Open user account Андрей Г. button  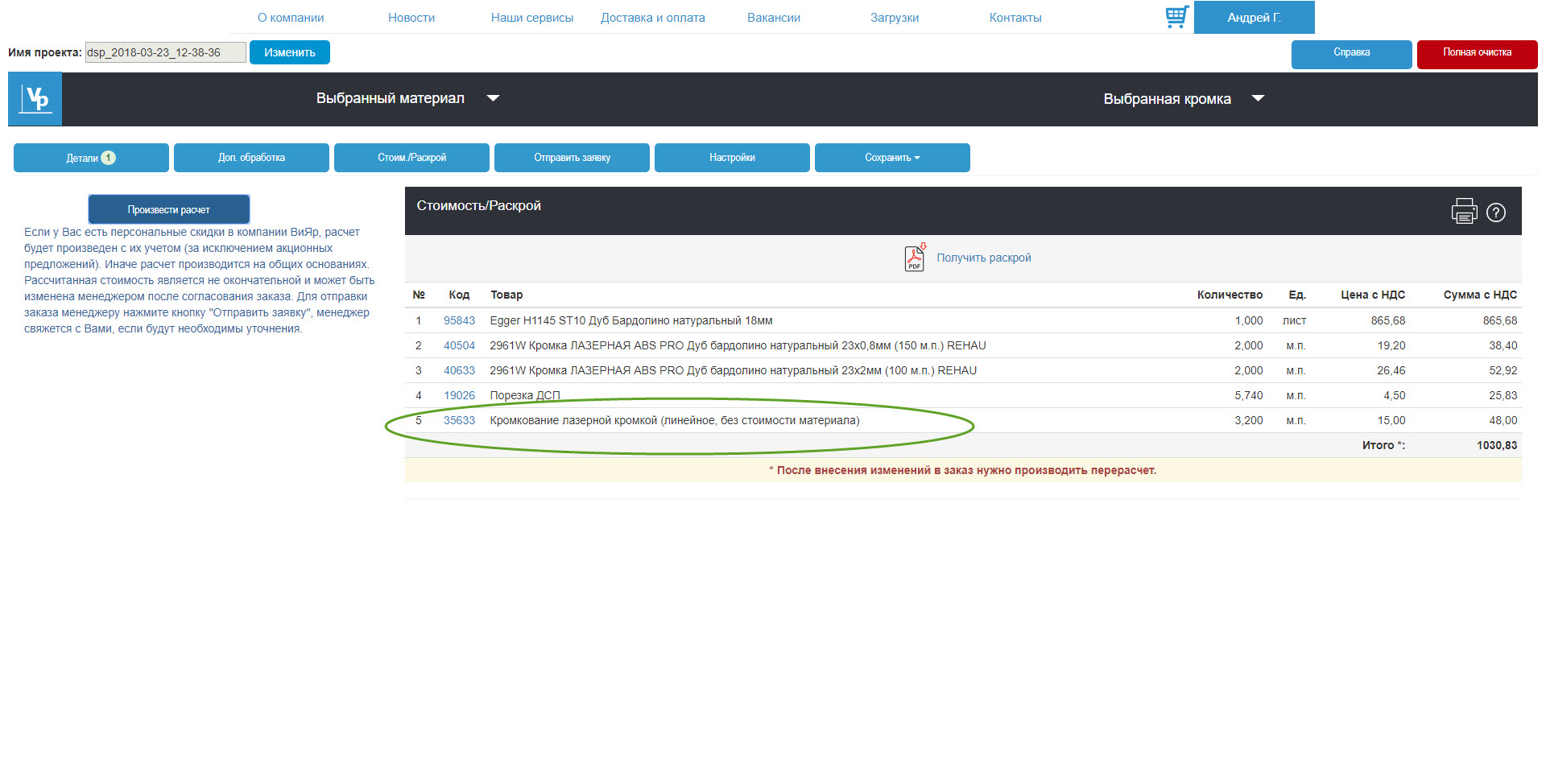tap(1254, 18)
